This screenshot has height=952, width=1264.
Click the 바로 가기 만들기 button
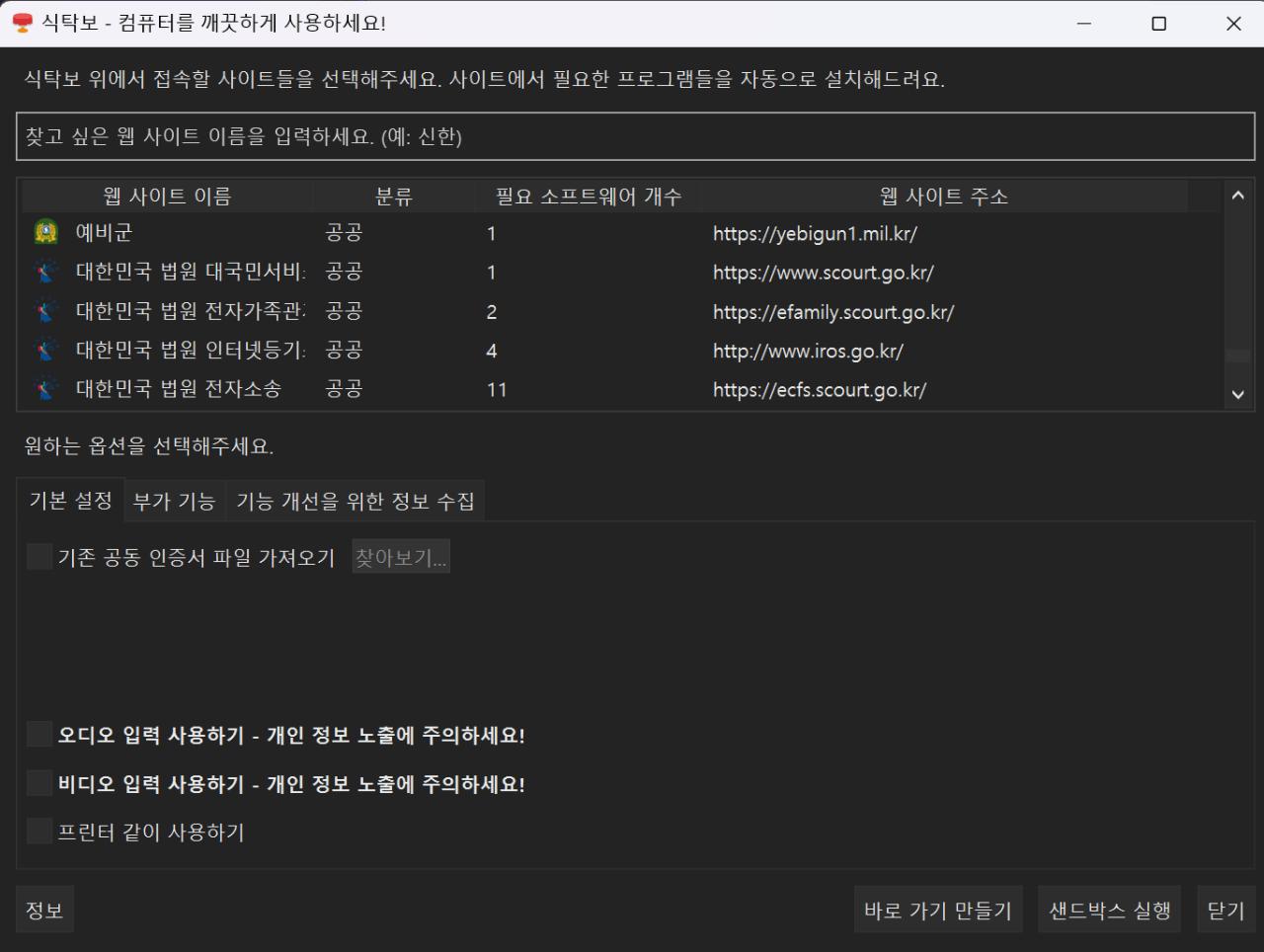[x=937, y=910]
